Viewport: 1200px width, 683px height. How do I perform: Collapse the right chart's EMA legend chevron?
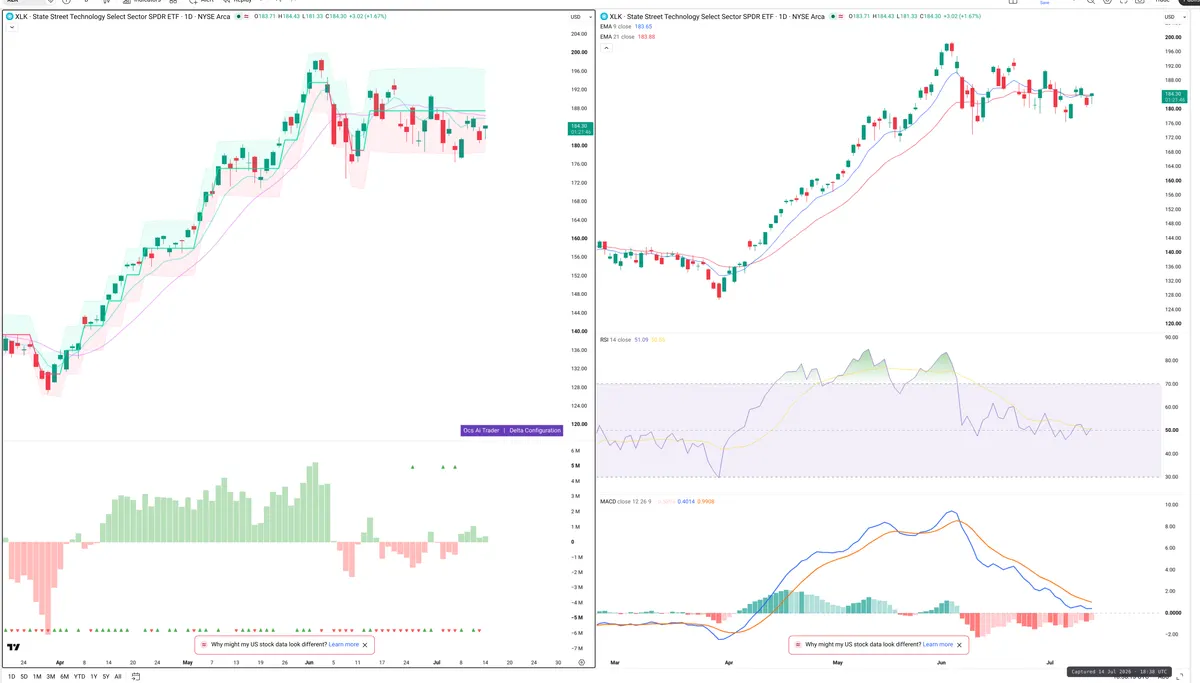pos(605,46)
